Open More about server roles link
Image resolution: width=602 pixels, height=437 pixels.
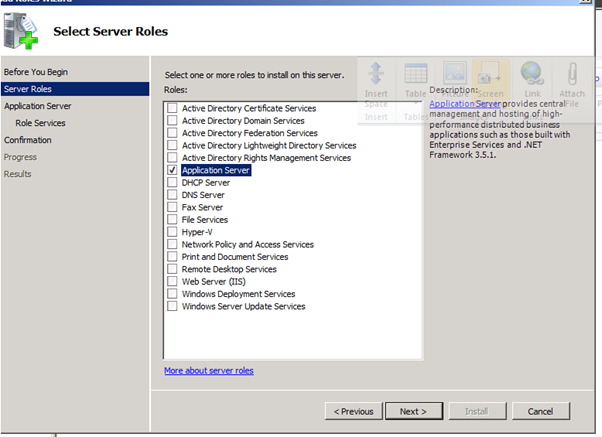[x=209, y=371]
